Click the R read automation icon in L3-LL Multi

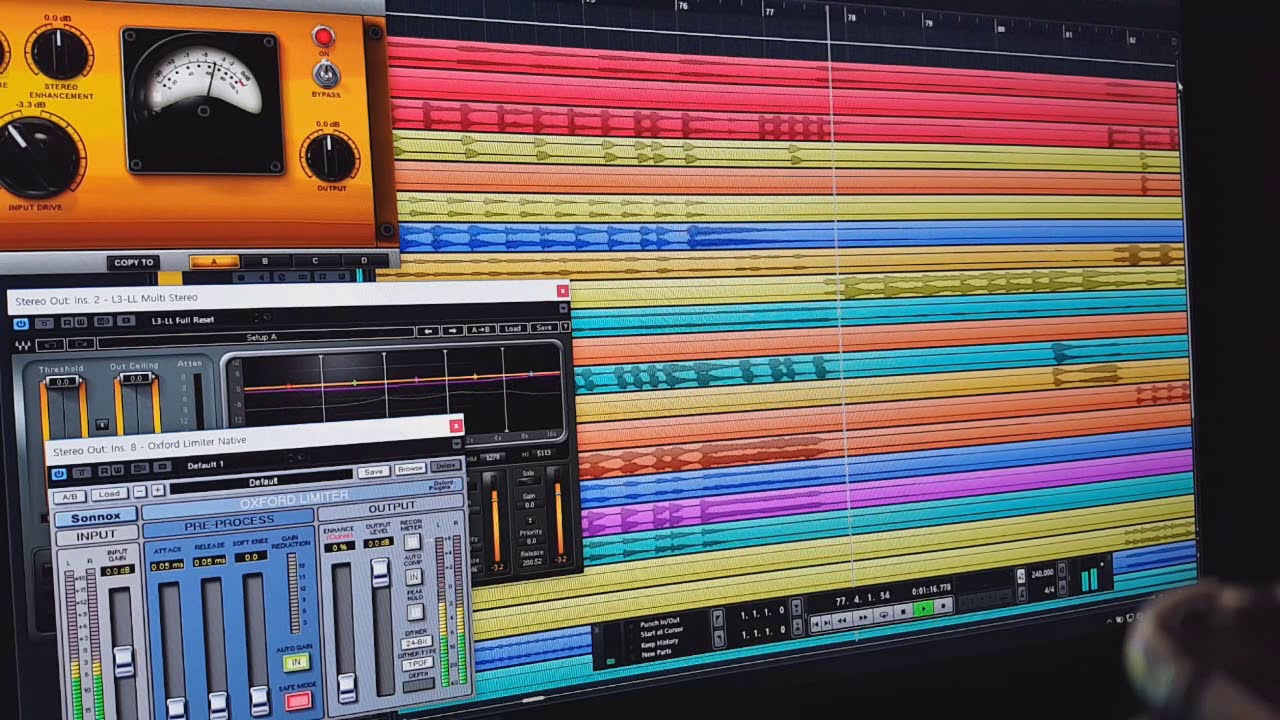point(67,322)
